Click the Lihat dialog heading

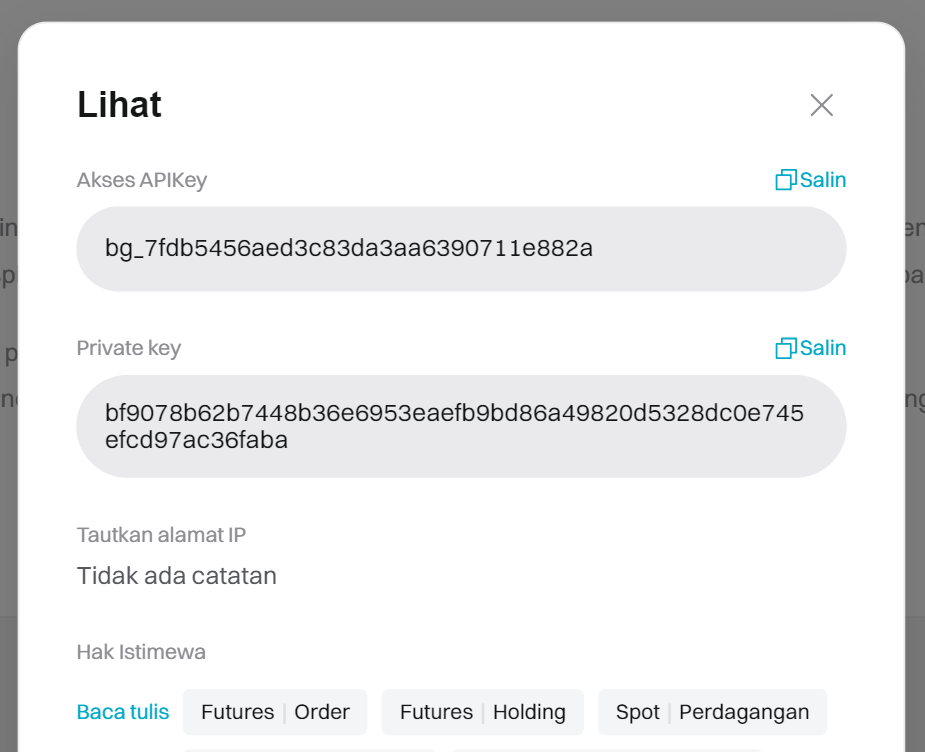(120, 105)
